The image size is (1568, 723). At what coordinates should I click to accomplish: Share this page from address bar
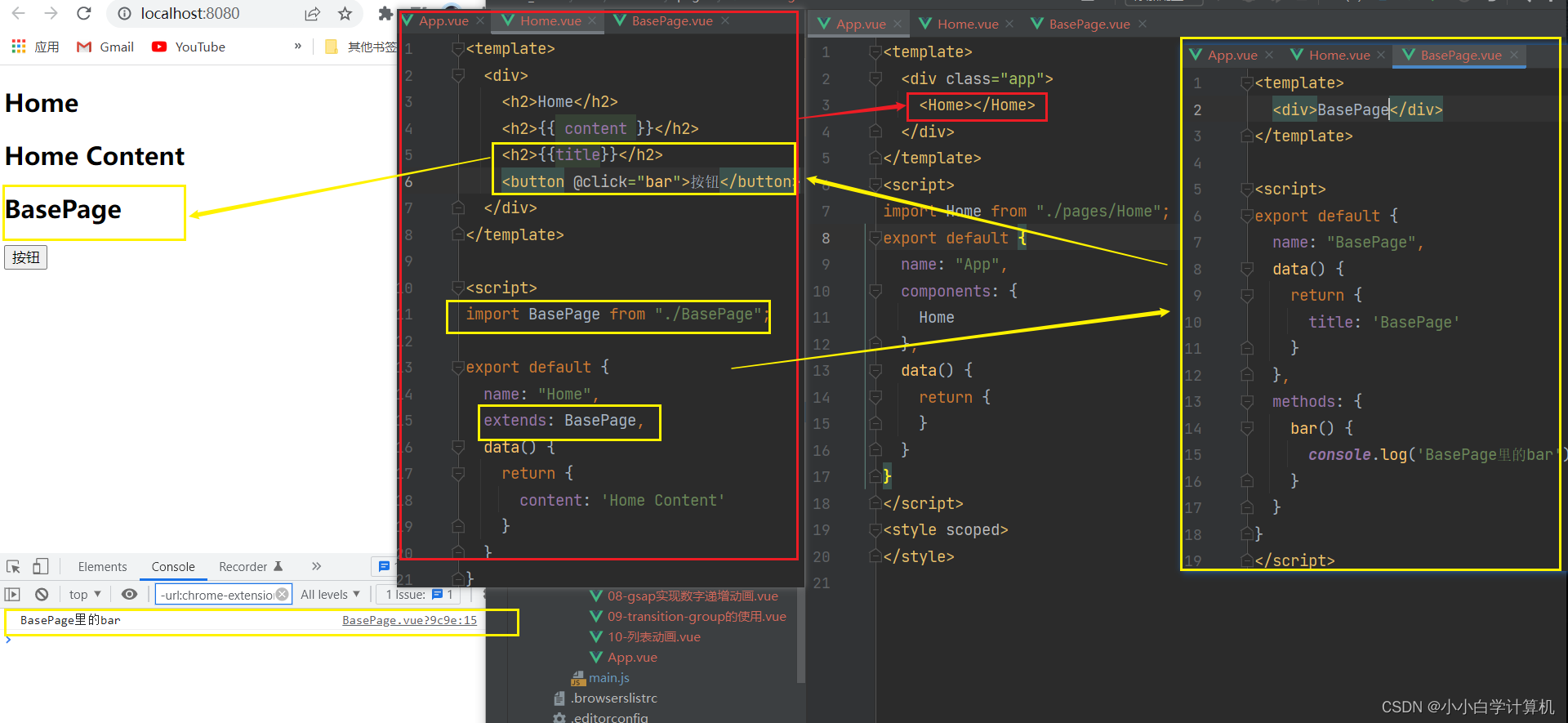click(x=312, y=14)
